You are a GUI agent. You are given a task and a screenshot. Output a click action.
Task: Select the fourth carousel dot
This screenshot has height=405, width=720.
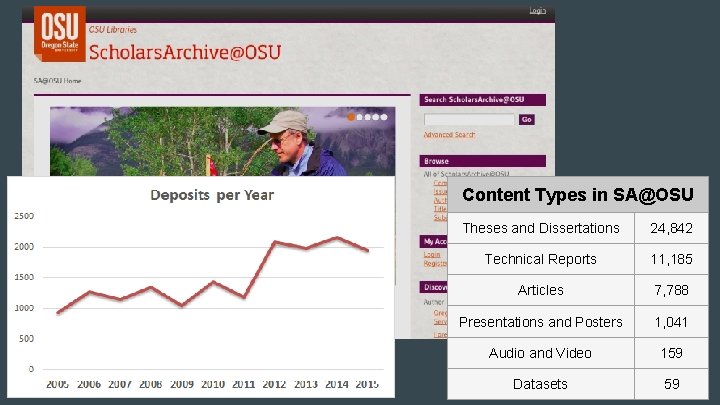[376, 117]
